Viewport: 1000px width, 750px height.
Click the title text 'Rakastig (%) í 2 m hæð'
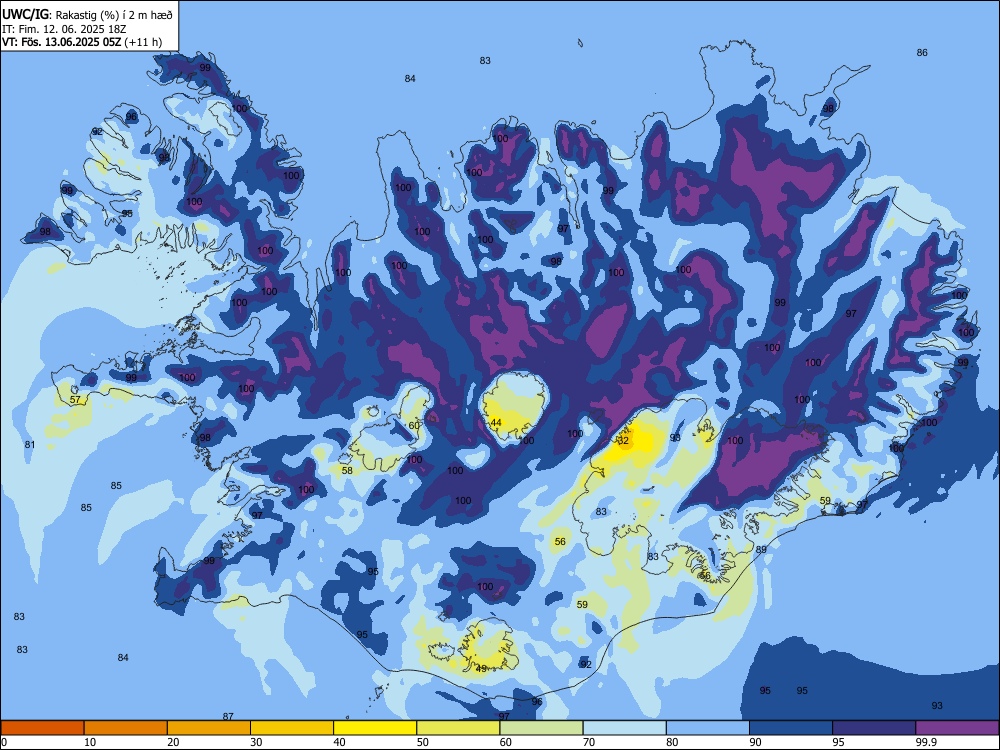coord(114,14)
